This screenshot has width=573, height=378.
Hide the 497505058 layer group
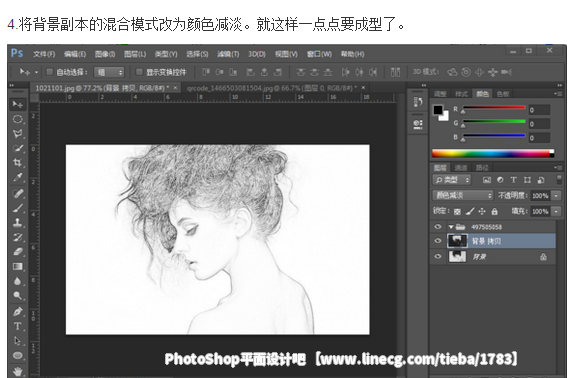438,227
